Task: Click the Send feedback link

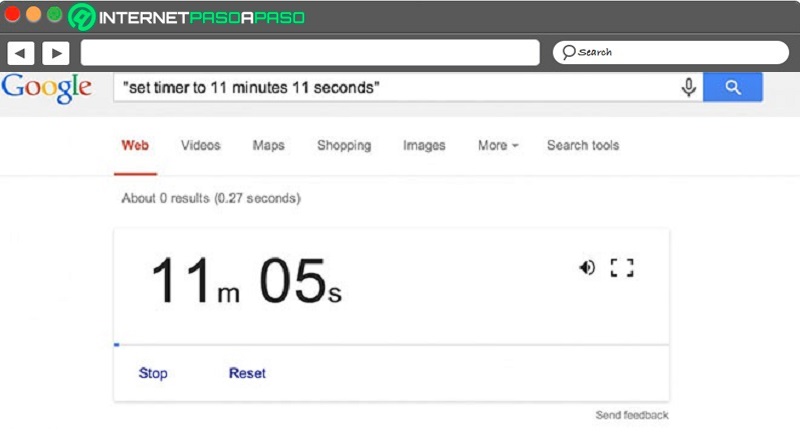Action: [632, 415]
